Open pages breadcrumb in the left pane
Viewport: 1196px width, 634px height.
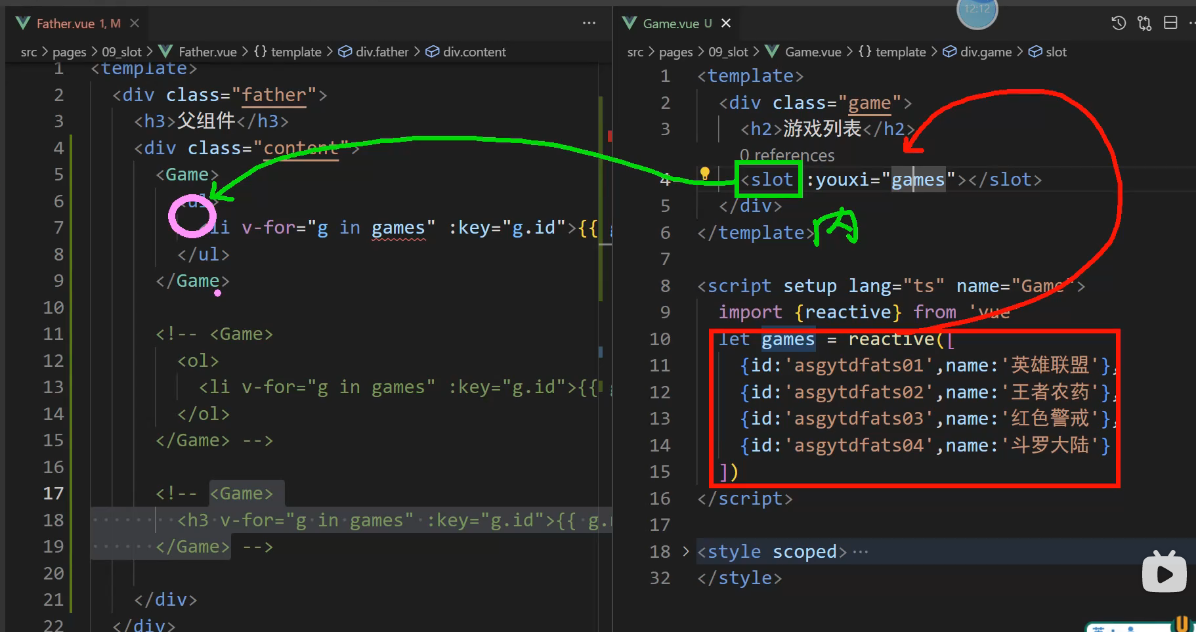(69, 52)
